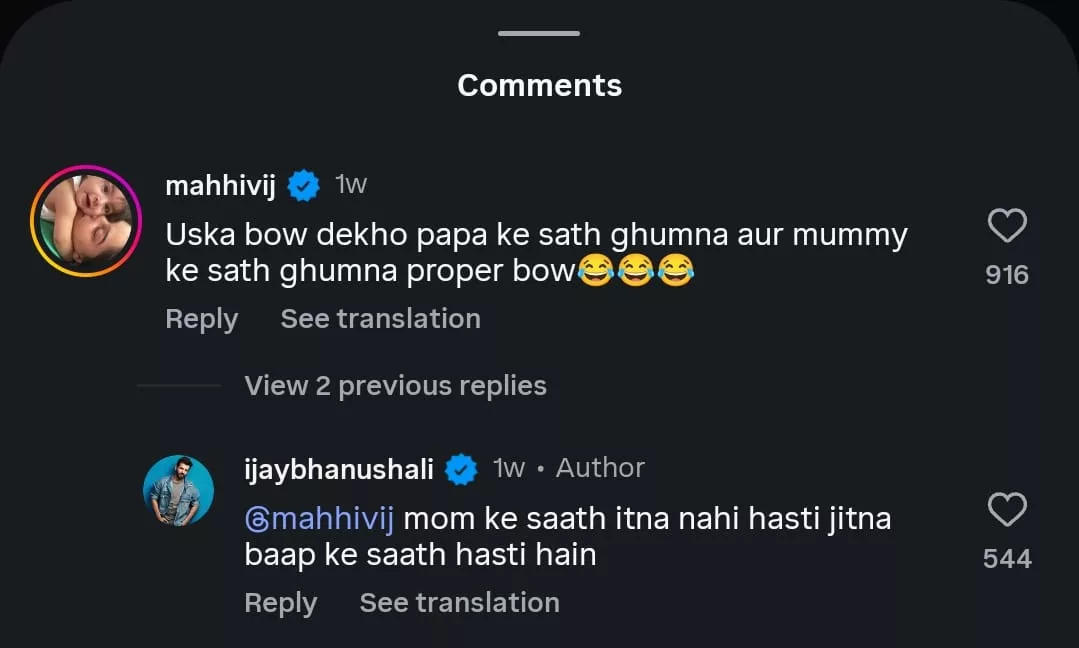Tap the Author label on the reply

point(600,468)
